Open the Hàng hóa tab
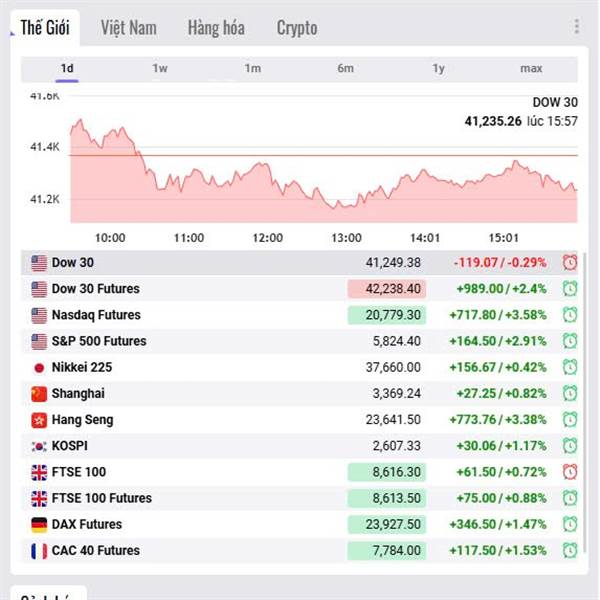 tap(216, 28)
